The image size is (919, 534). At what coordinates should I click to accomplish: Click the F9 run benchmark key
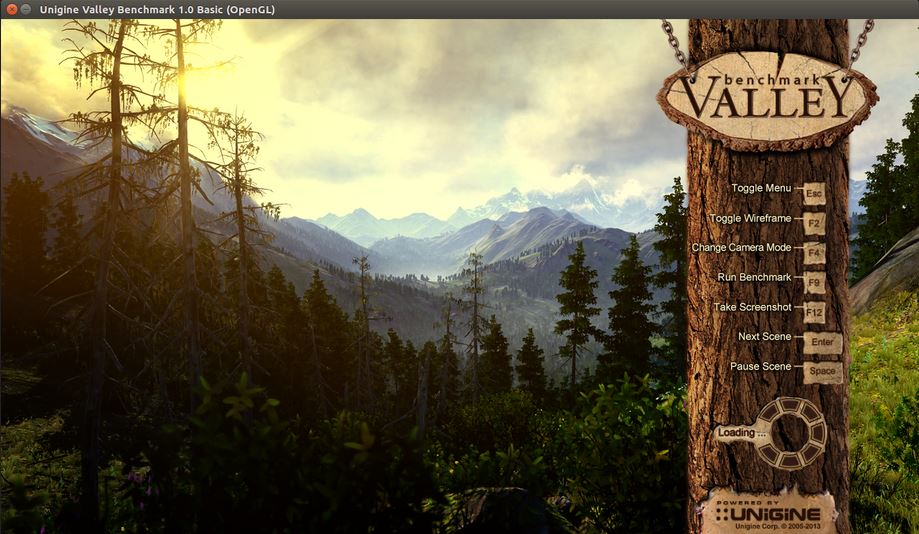pyautogui.click(x=814, y=283)
